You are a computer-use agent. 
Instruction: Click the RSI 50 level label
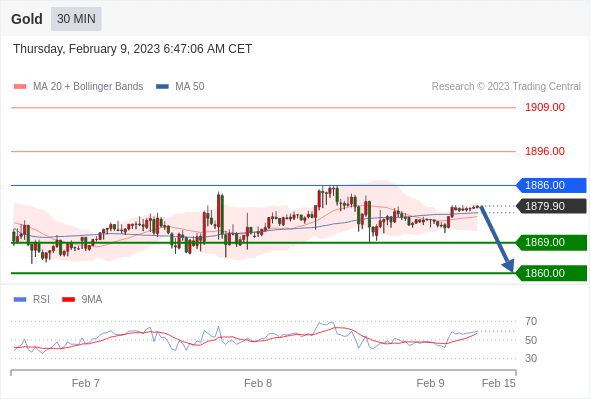pyautogui.click(x=531, y=340)
